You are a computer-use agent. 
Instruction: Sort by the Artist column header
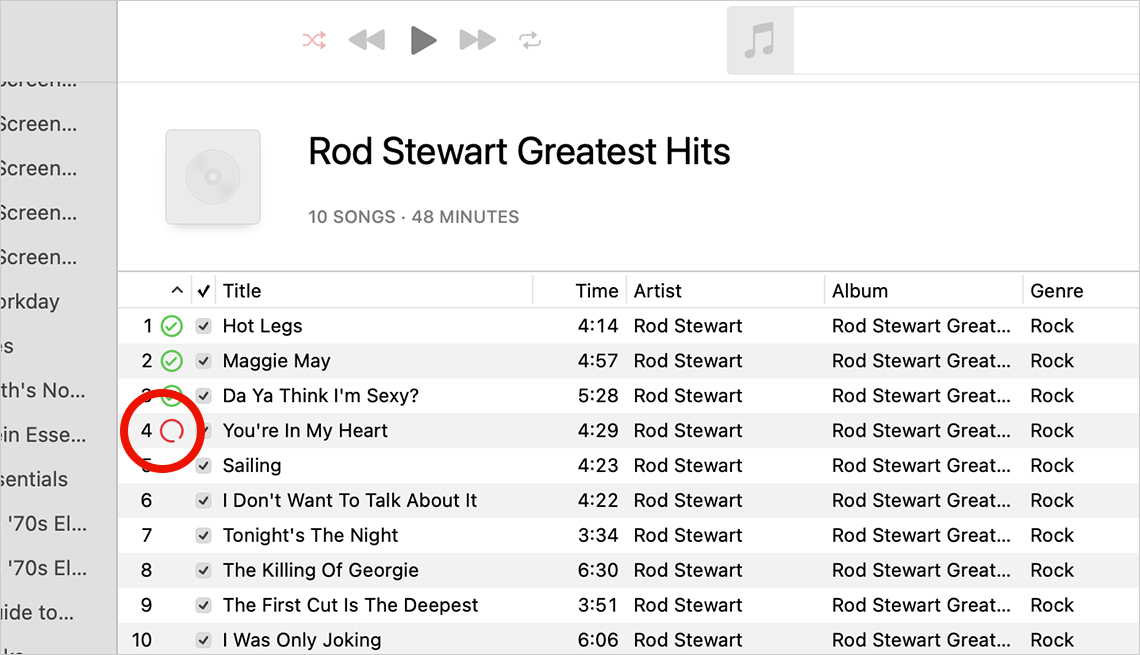657,291
